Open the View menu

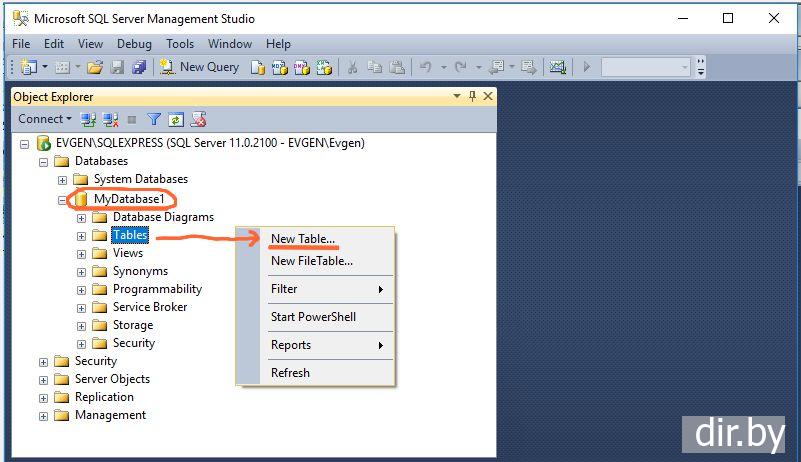pyautogui.click(x=90, y=44)
